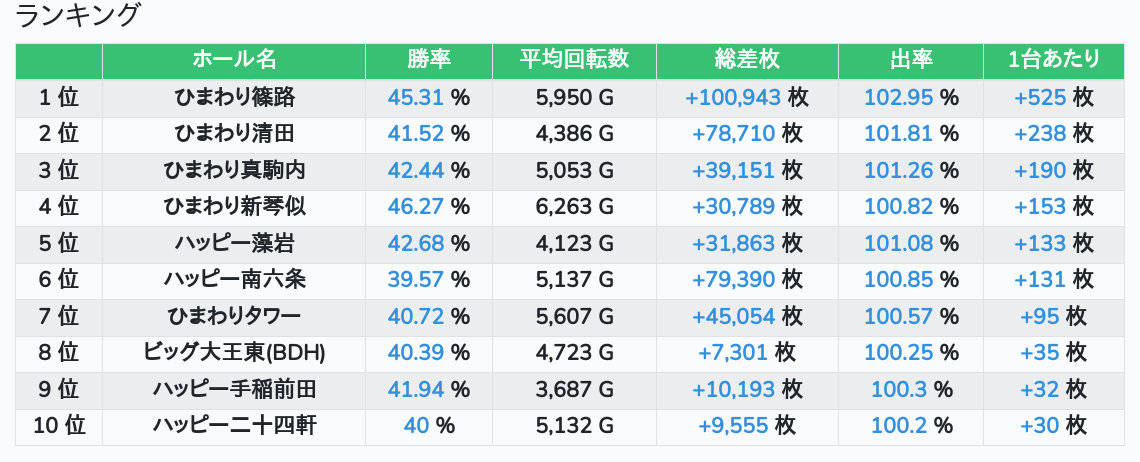Select the 総差枚 column header
Image resolution: width=1140 pixels, height=462 pixels.
747,60
